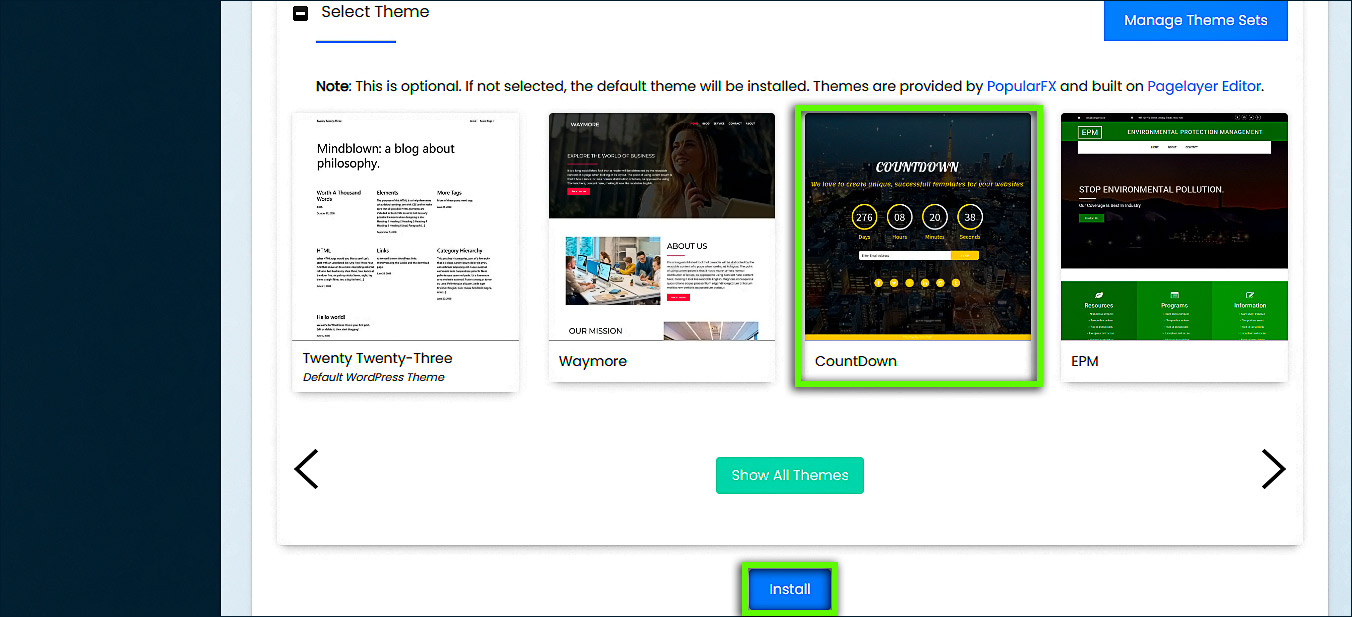Screen dimensions: 1352x617
Task: Collapse the Select Theme section minus icon
Action: pos(300,14)
